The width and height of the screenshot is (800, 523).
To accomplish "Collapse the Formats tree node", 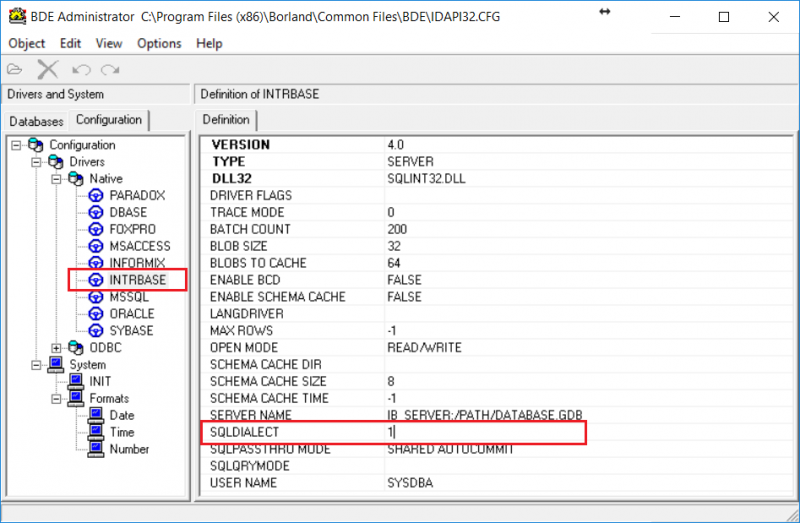I will point(56,399).
